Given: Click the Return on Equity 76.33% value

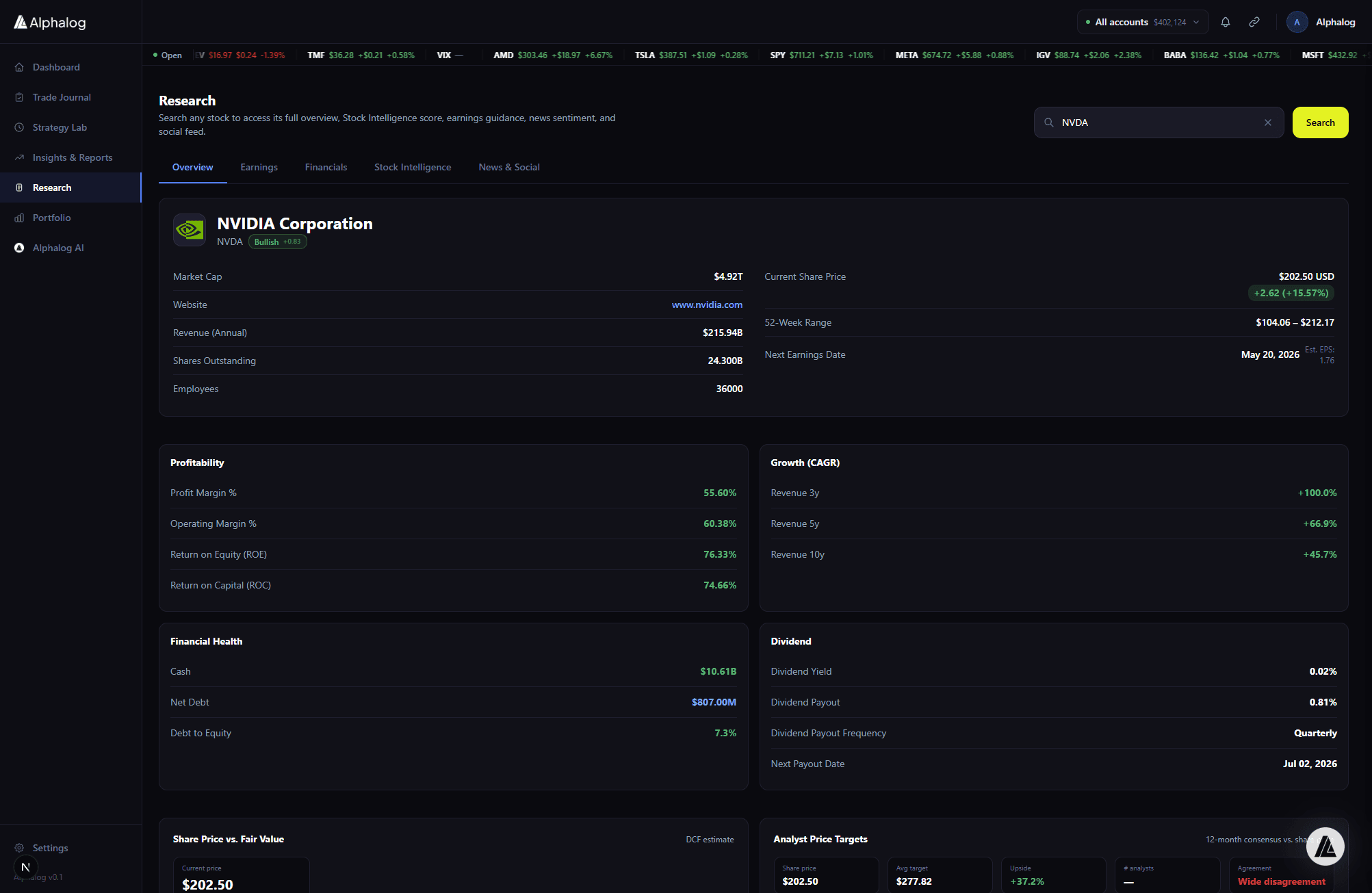Looking at the screenshot, I should (x=720, y=554).
